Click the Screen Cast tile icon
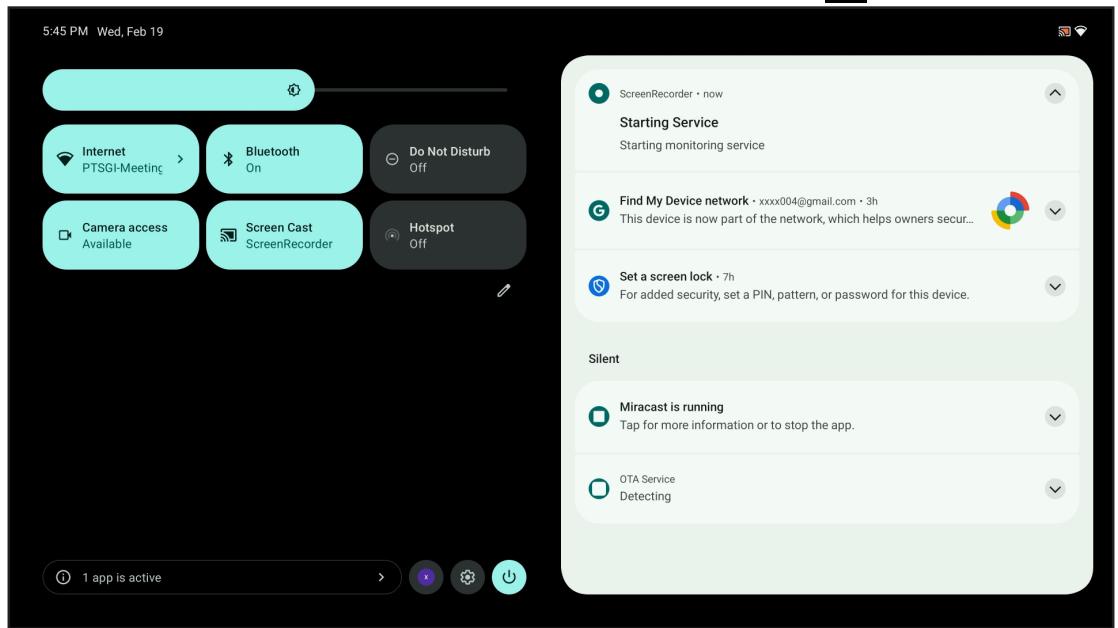The height and width of the screenshot is (628, 1118). [x=228, y=235]
